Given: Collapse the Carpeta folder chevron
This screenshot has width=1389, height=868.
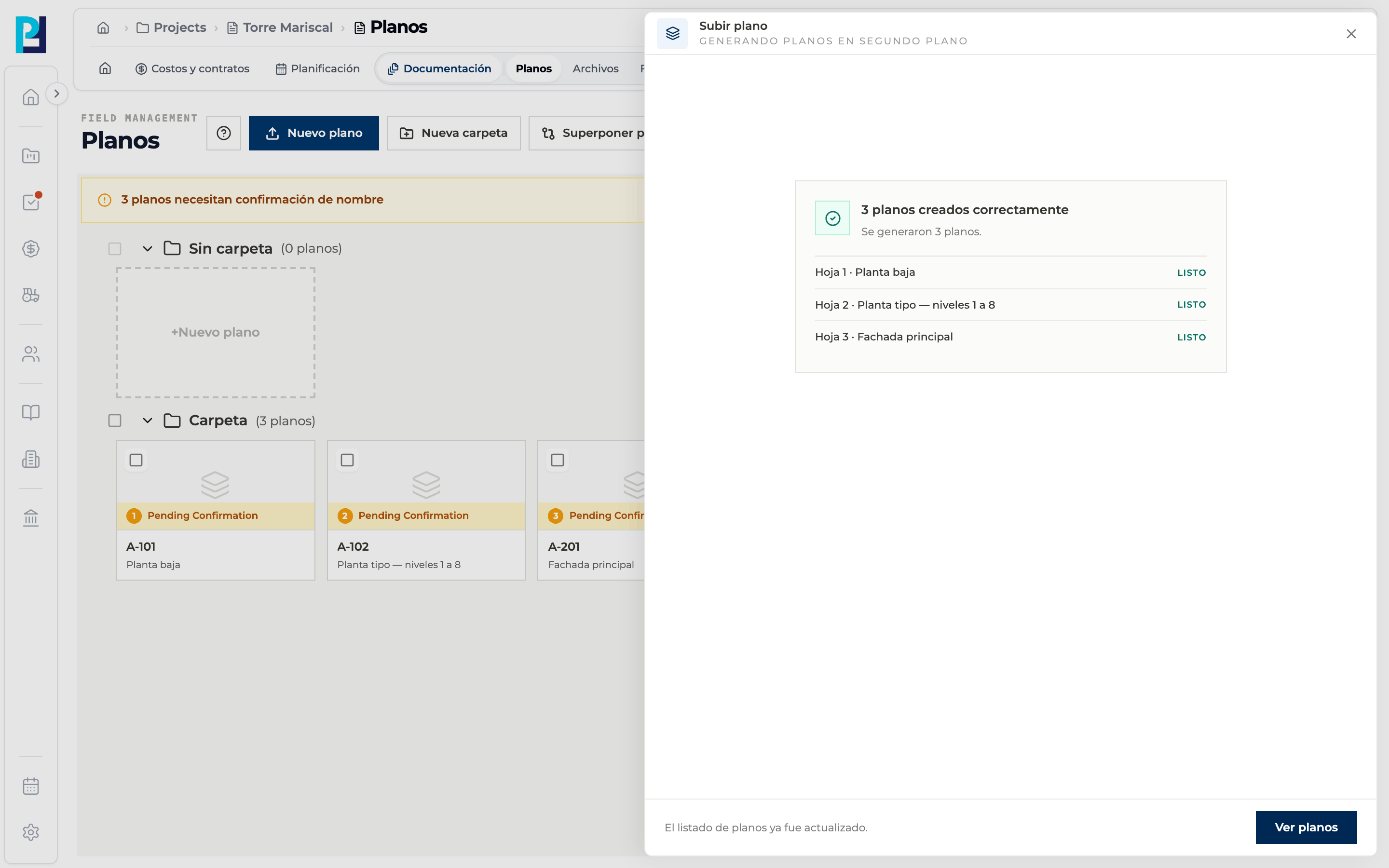Looking at the screenshot, I should pos(148,421).
